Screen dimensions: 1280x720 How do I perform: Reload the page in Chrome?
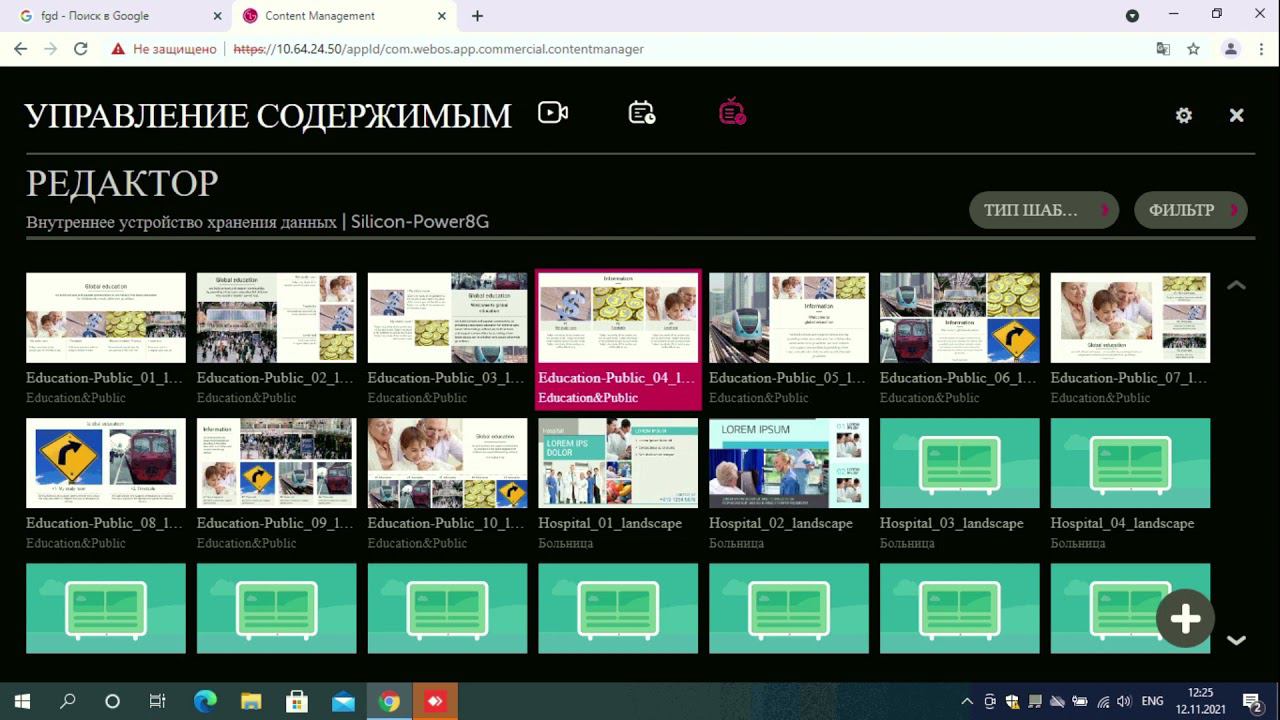click(x=81, y=49)
